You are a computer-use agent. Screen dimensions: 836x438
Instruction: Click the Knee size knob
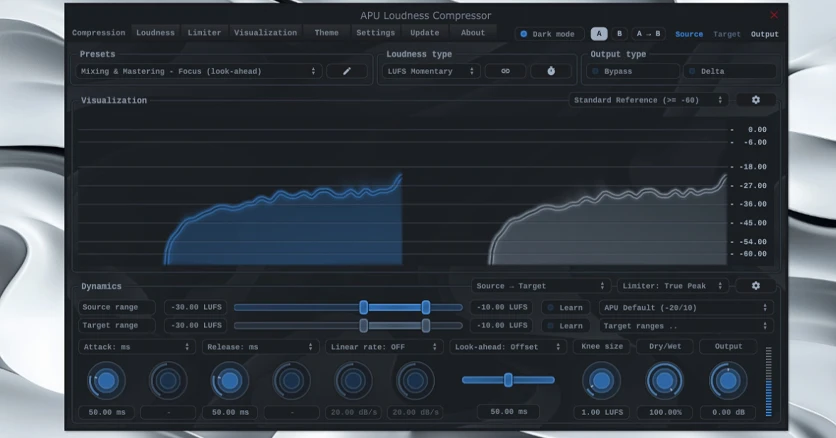(601, 381)
